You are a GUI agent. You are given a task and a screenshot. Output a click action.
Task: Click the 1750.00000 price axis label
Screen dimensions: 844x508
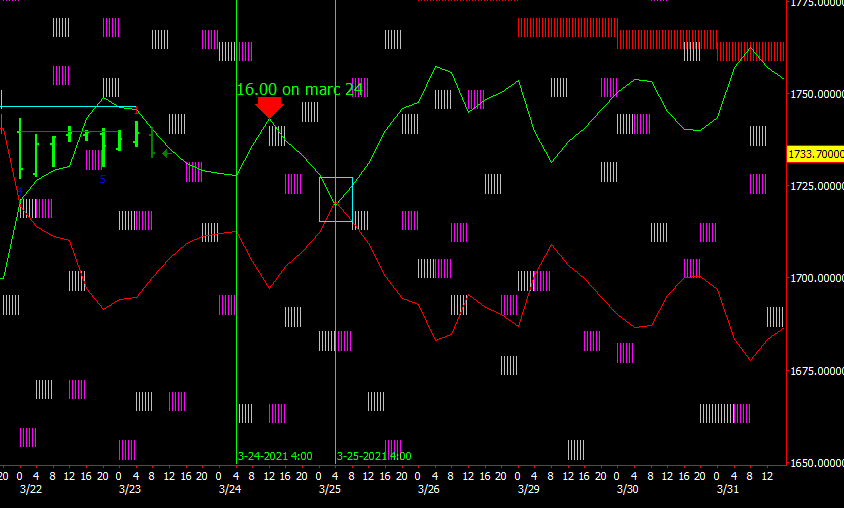817,94
